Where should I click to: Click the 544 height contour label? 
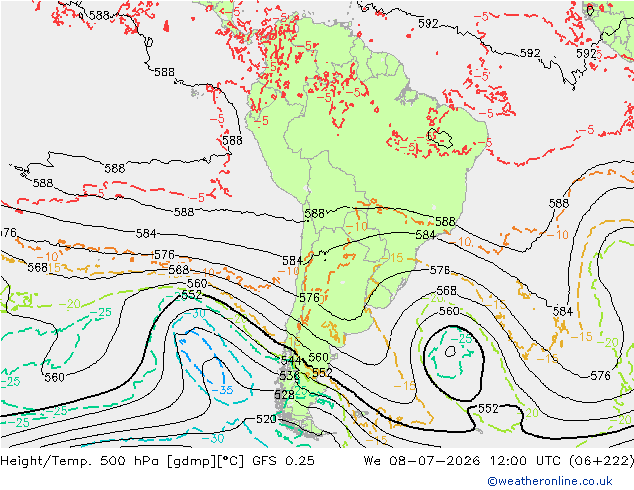point(291,360)
